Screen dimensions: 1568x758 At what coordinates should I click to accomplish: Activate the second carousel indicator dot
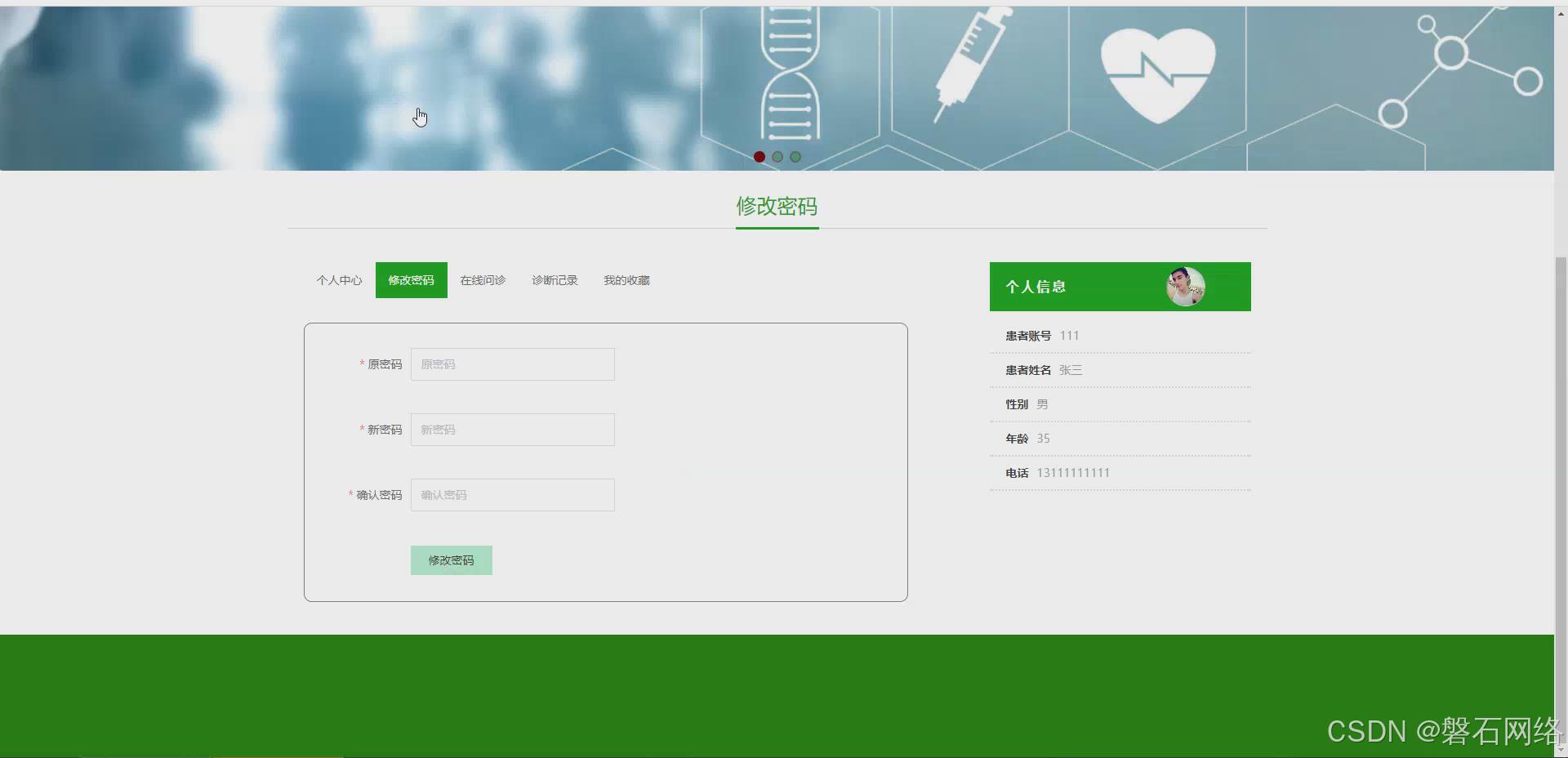coord(777,157)
